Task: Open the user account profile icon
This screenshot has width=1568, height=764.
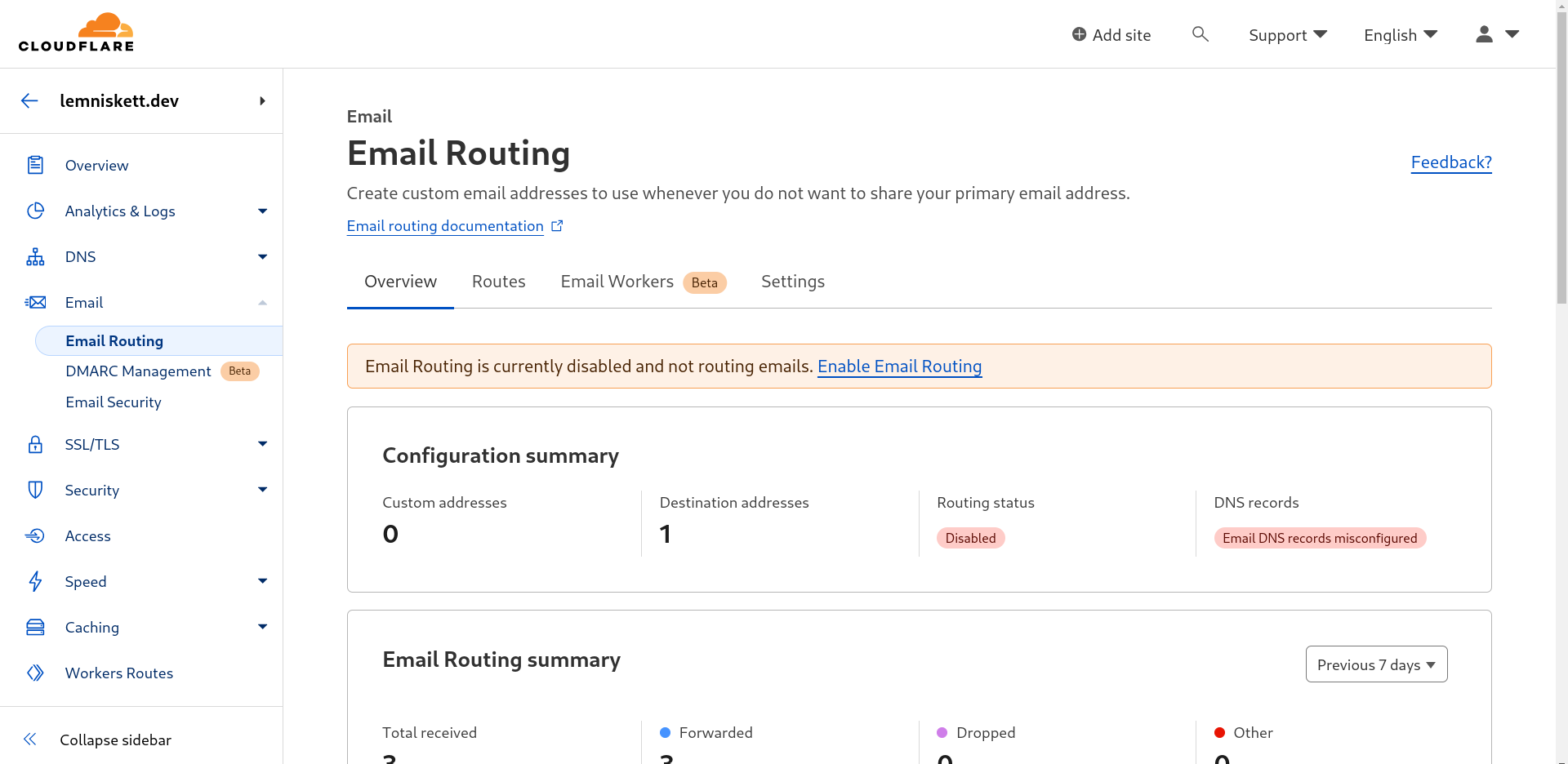Action: tap(1484, 33)
